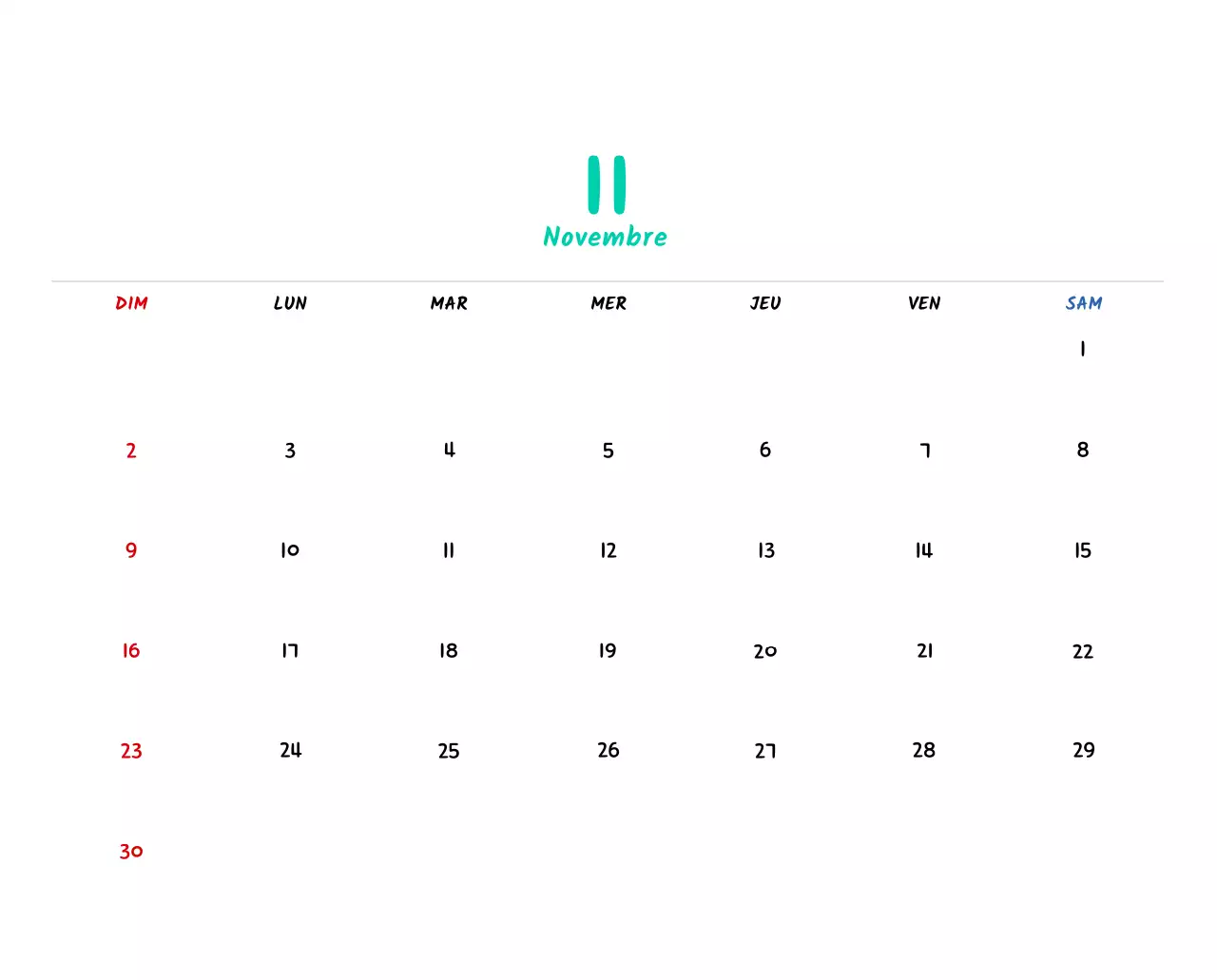
Task: Select the red date 23
Action: (131, 751)
